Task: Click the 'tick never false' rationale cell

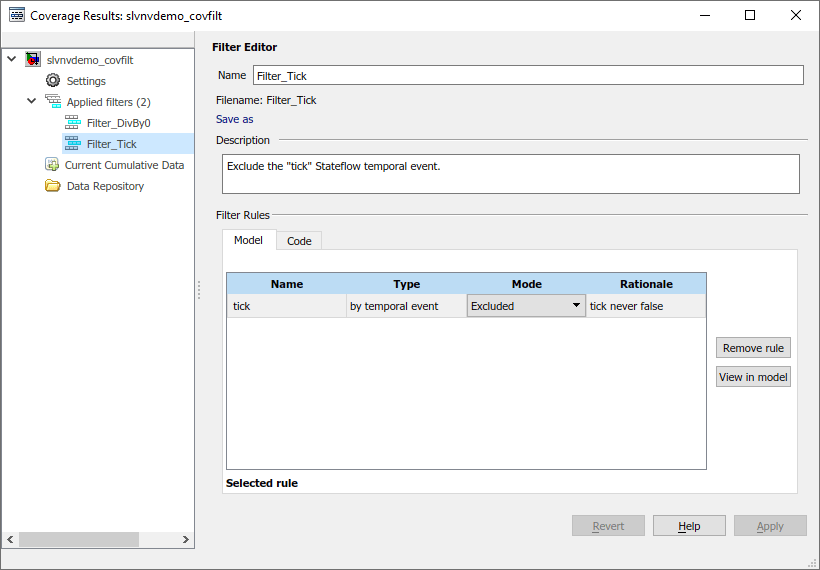Action: 646,306
